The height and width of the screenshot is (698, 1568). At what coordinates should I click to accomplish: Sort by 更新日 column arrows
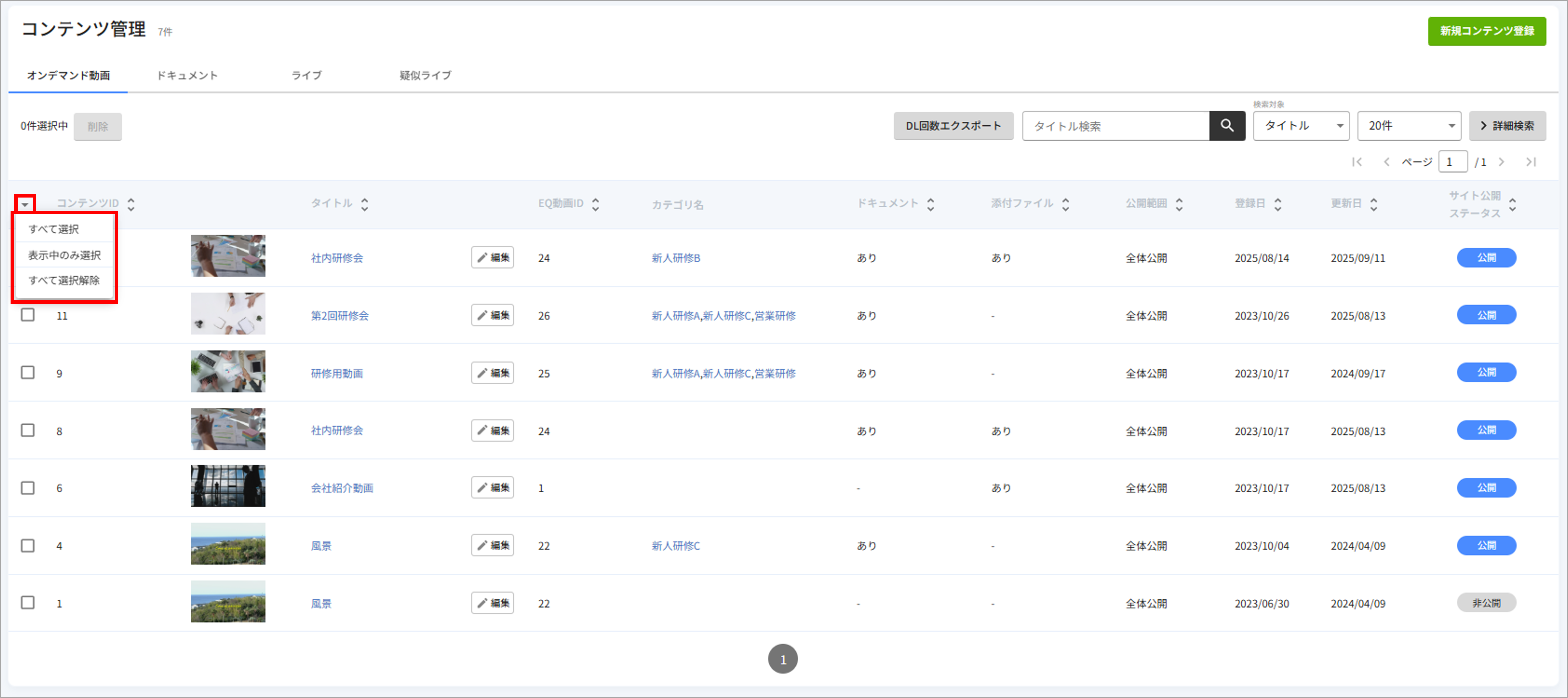pos(1374,204)
